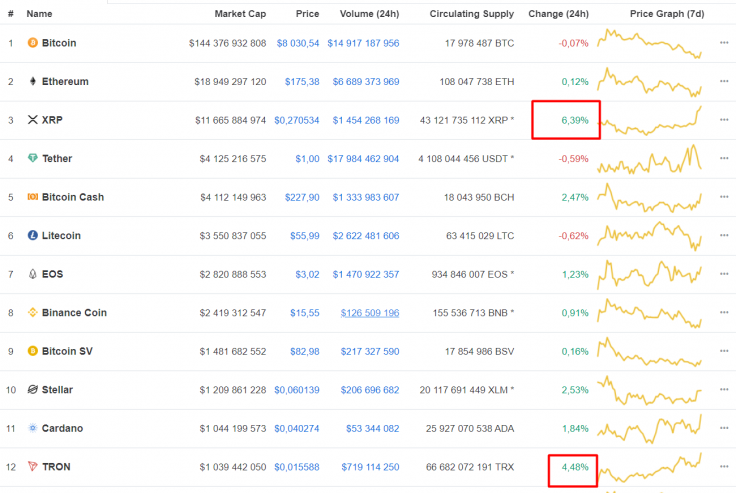The height and width of the screenshot is (493, 736).
Task: Open the Tether 7d price graph
Action: [649, 159]
